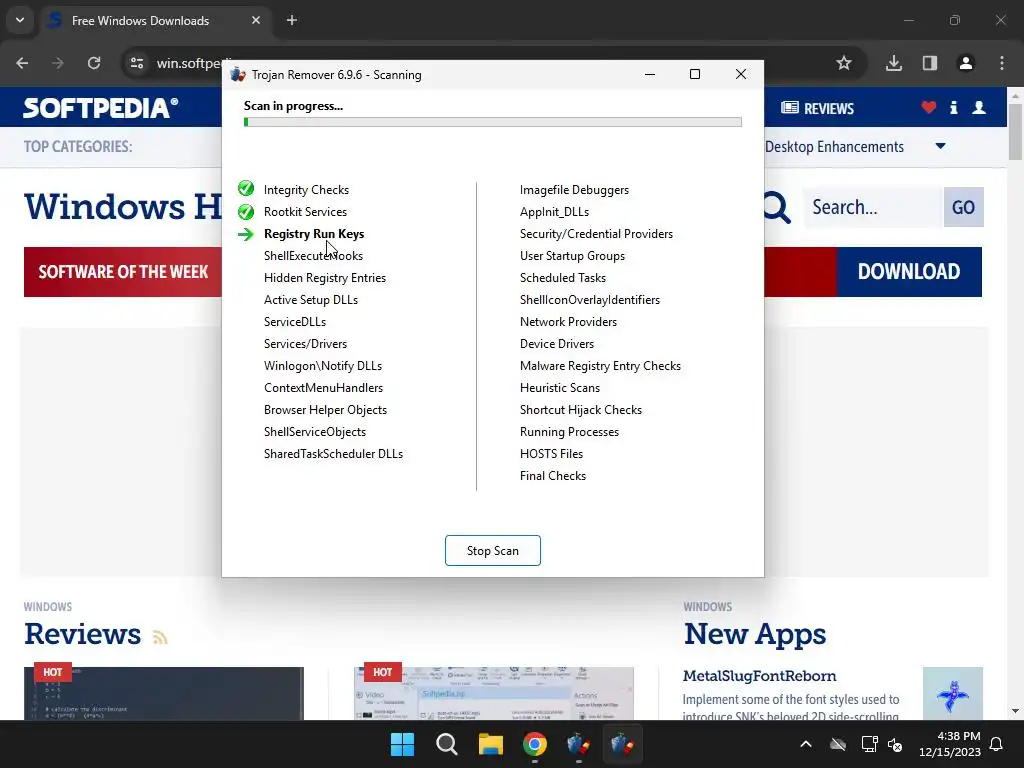Click the GO search button
The image size is (1024, 768).
(963, 208)
